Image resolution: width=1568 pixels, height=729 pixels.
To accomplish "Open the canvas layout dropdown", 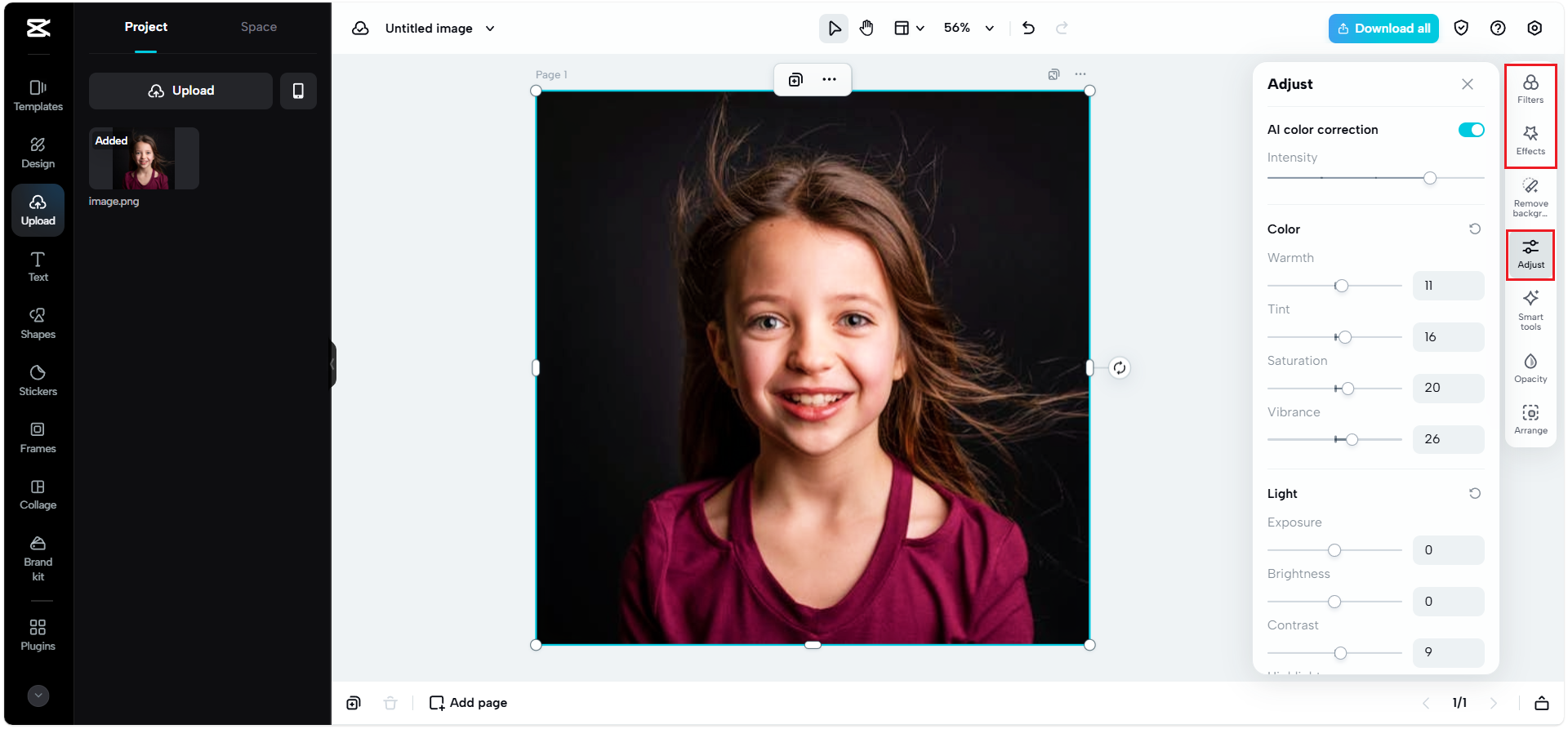I will (908, 29).
